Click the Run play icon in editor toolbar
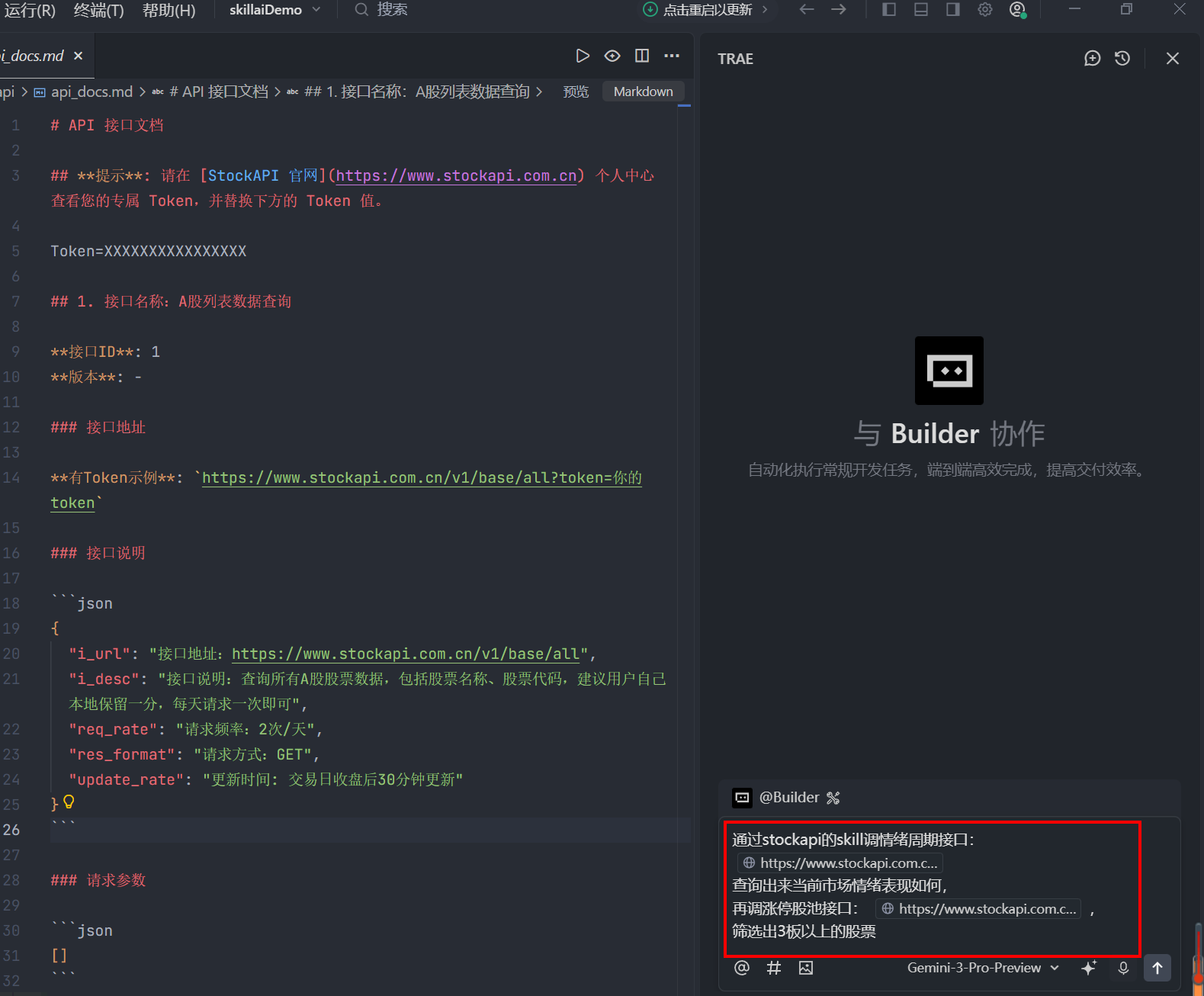1204x996 pixels. (x=583, y=56)
